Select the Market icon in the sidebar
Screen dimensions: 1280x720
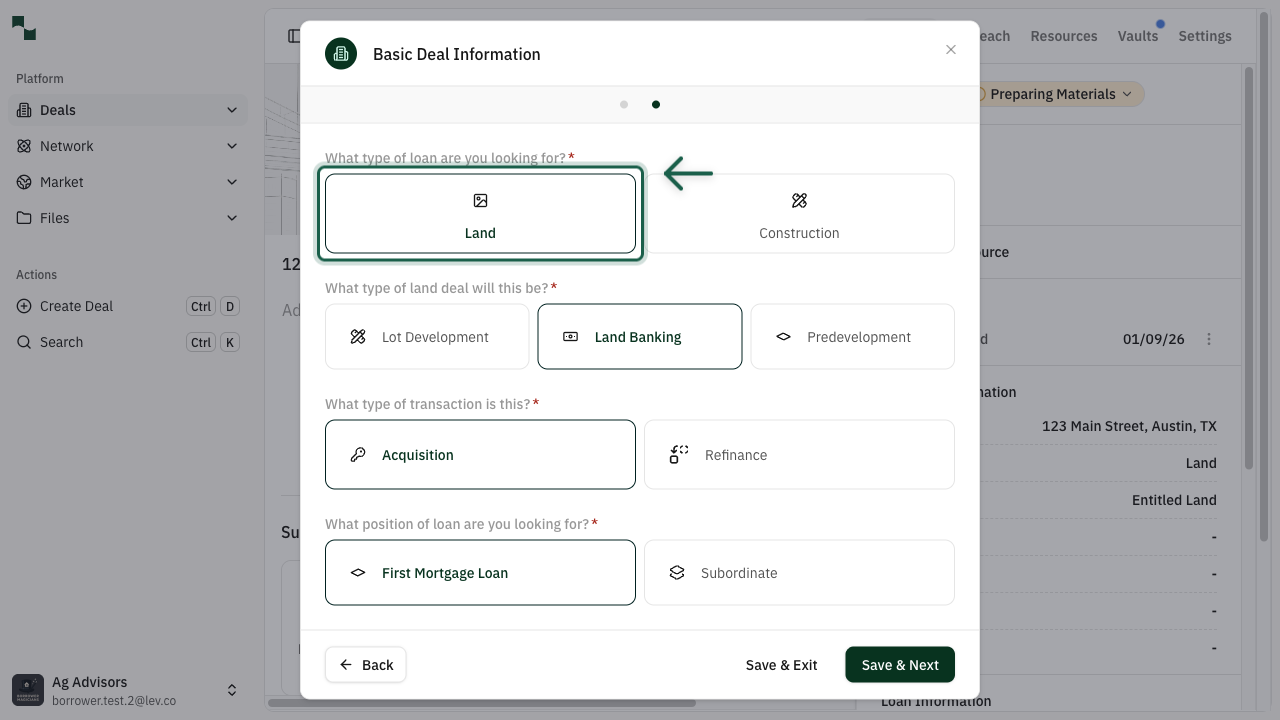tap(22, 182)
